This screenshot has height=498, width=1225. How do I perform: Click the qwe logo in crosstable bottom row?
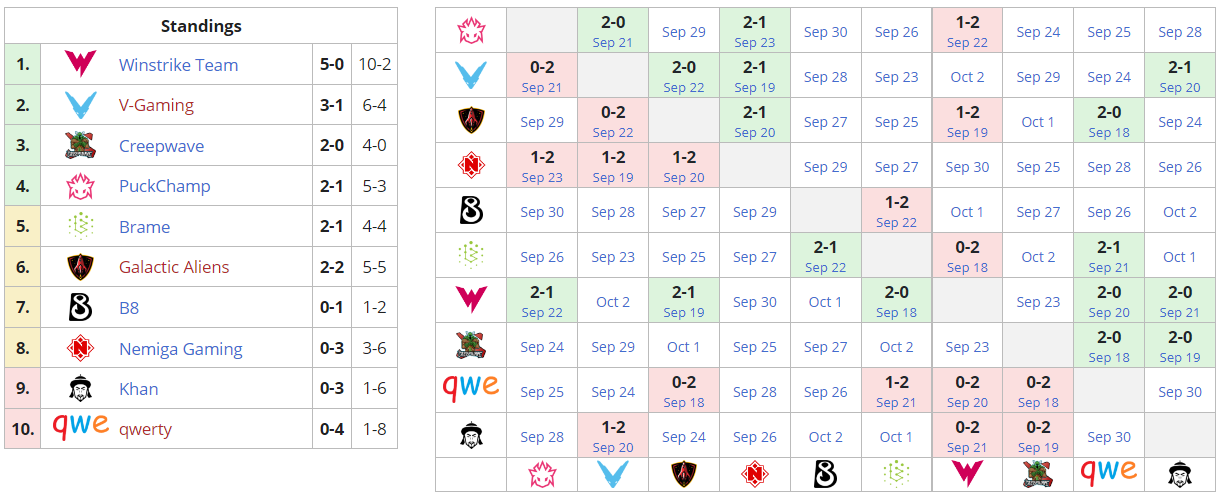[1109, 471]
